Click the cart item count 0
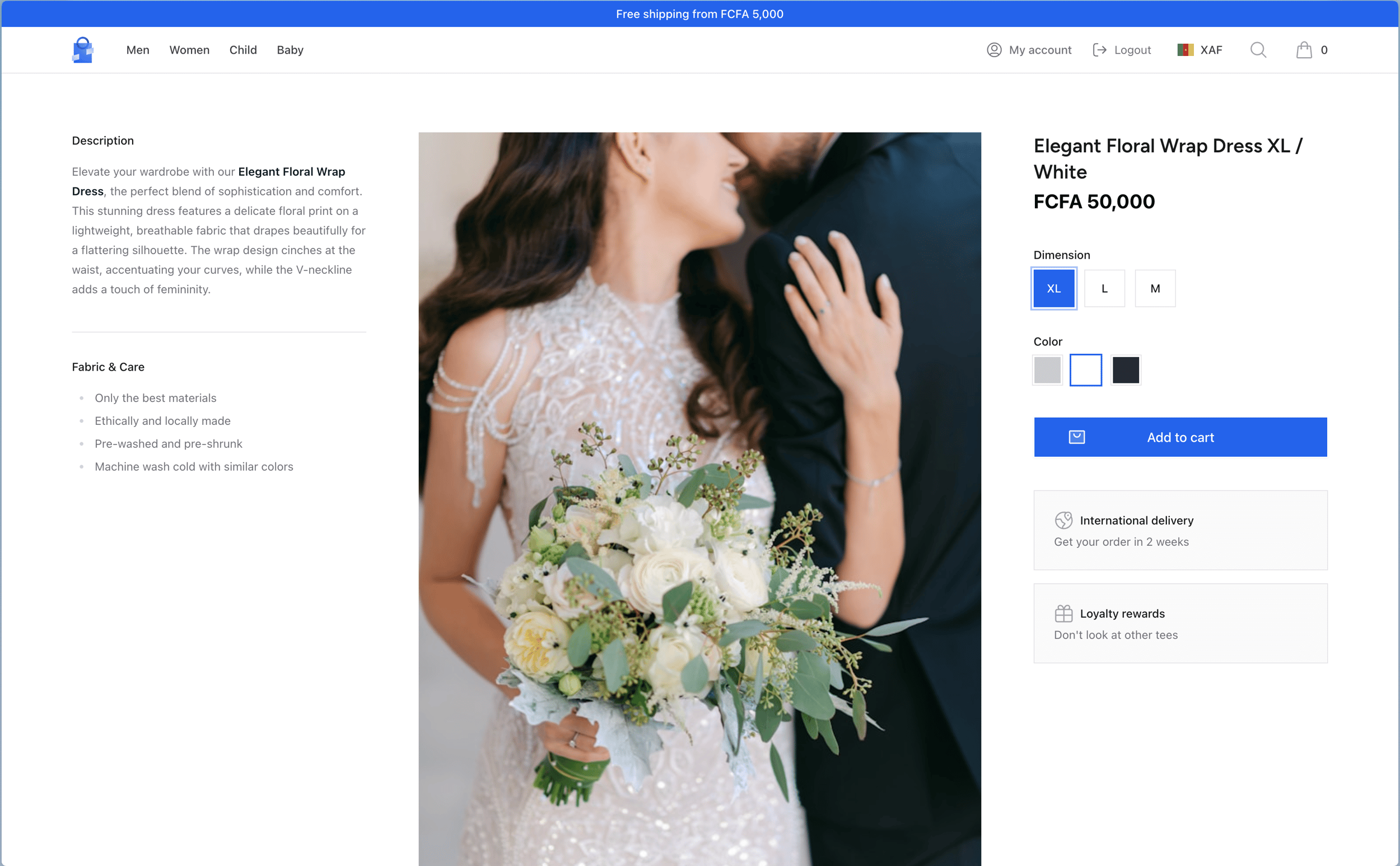The height and width of the screenshot is (866, 1400). [x=1324, y=50]
